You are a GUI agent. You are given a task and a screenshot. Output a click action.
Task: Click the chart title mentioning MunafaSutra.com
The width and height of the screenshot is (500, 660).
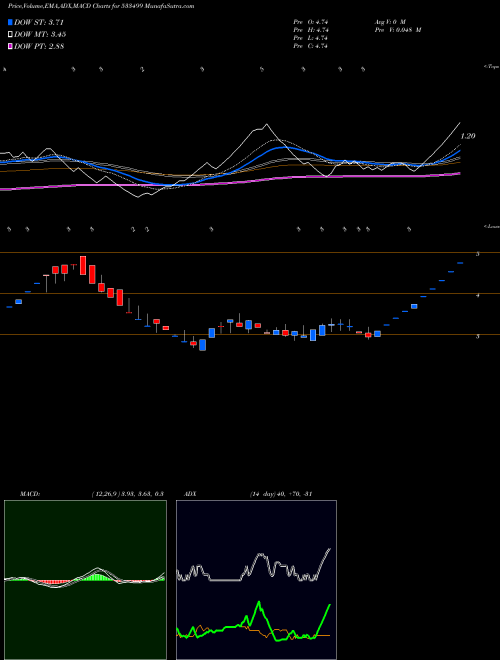[101, 6]
